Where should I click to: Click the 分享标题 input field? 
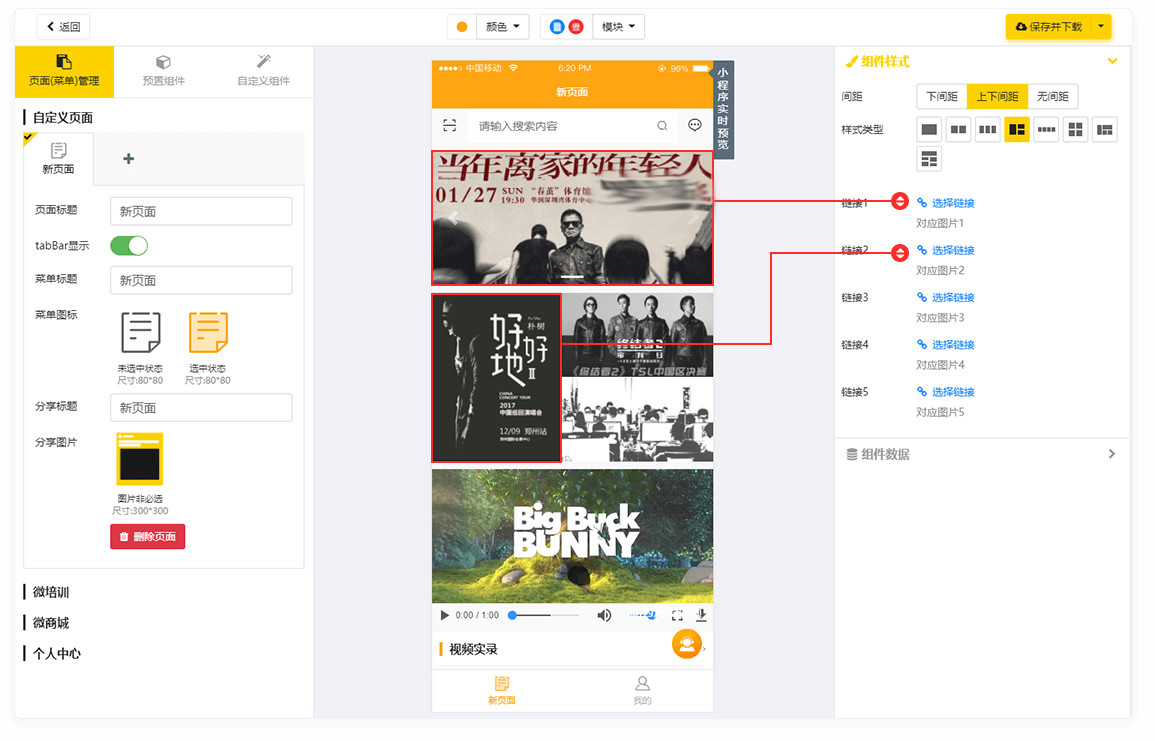point(201,408)
